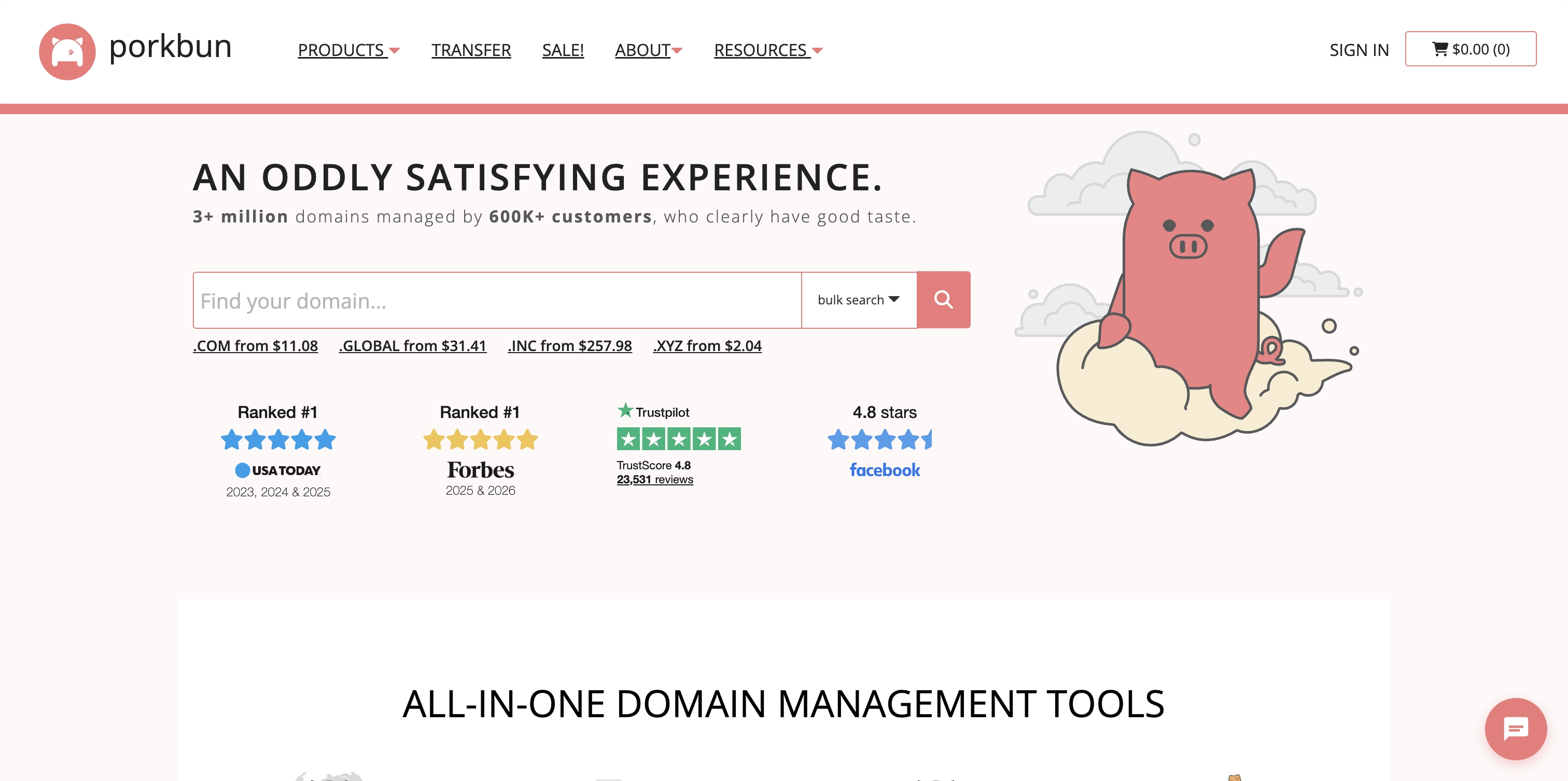Image resolution: width=1568 pixels, height=781 pixels.
Task: Click the .COM from $11.08 link
Action: pos(255,346)
